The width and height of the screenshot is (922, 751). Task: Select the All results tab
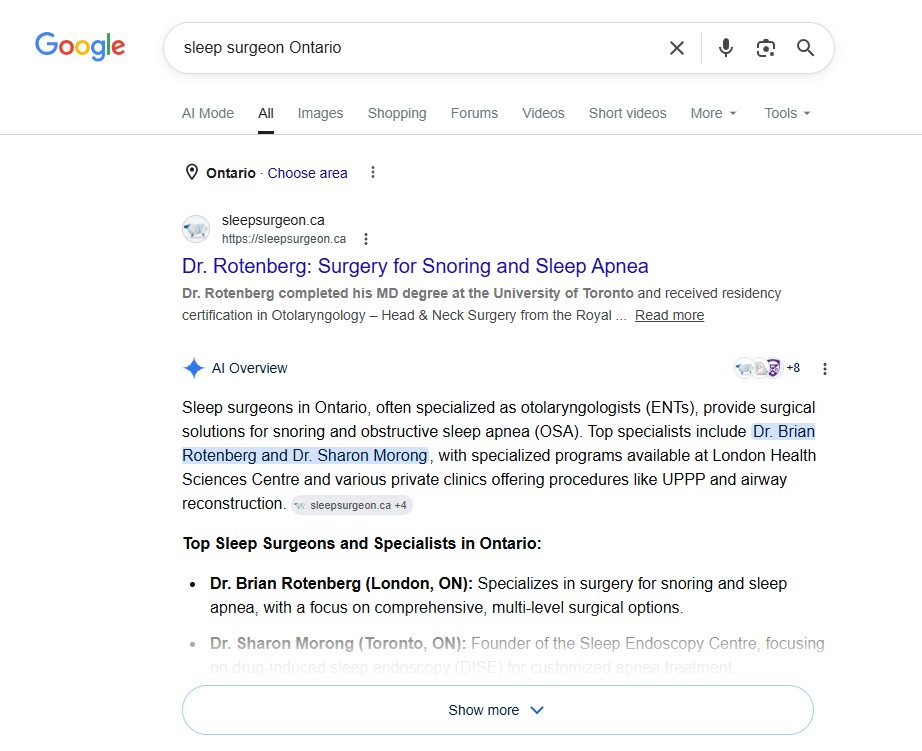pos(266,113)
